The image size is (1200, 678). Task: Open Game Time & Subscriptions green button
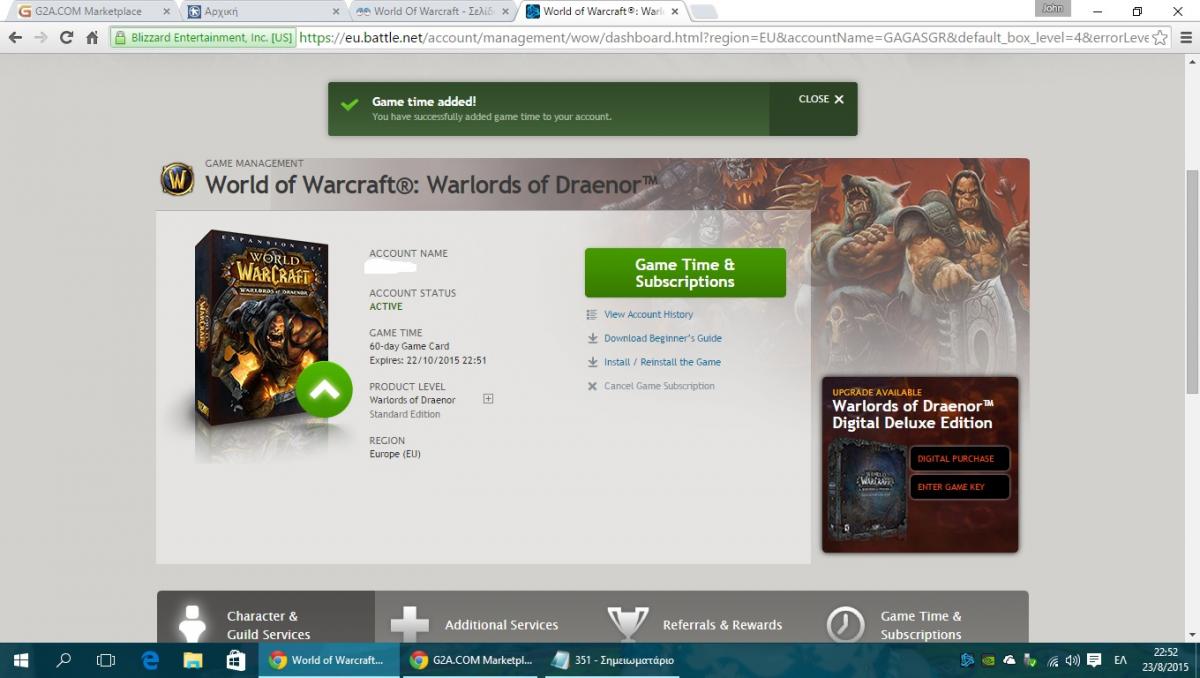pyautogui.click(x=685, y=273)
